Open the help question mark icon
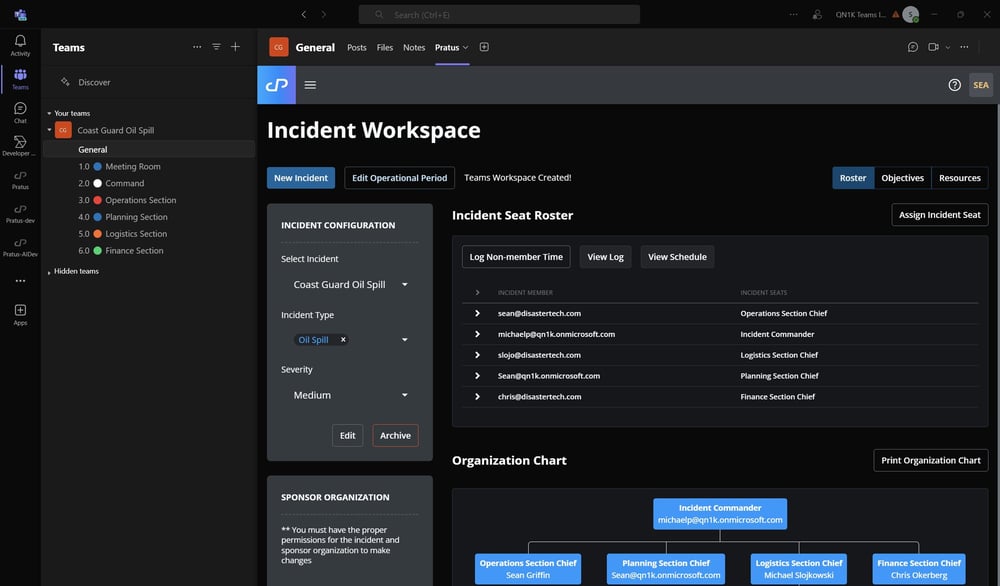 tap(954, 85)
